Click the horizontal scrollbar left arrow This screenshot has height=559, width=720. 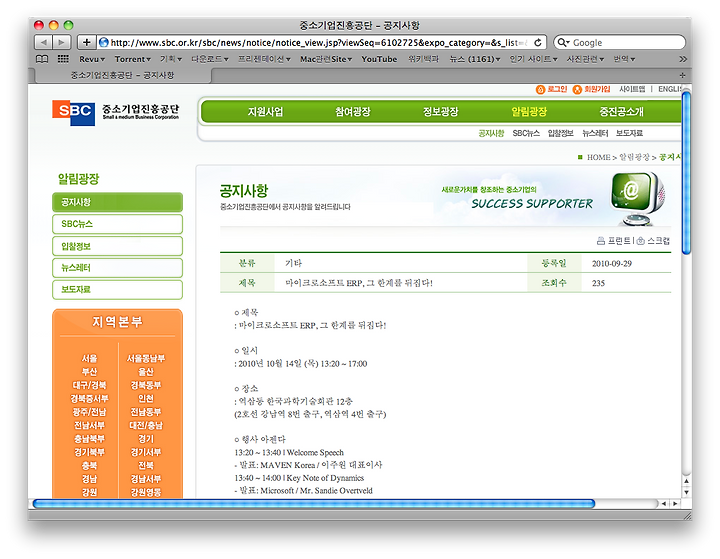664,503
